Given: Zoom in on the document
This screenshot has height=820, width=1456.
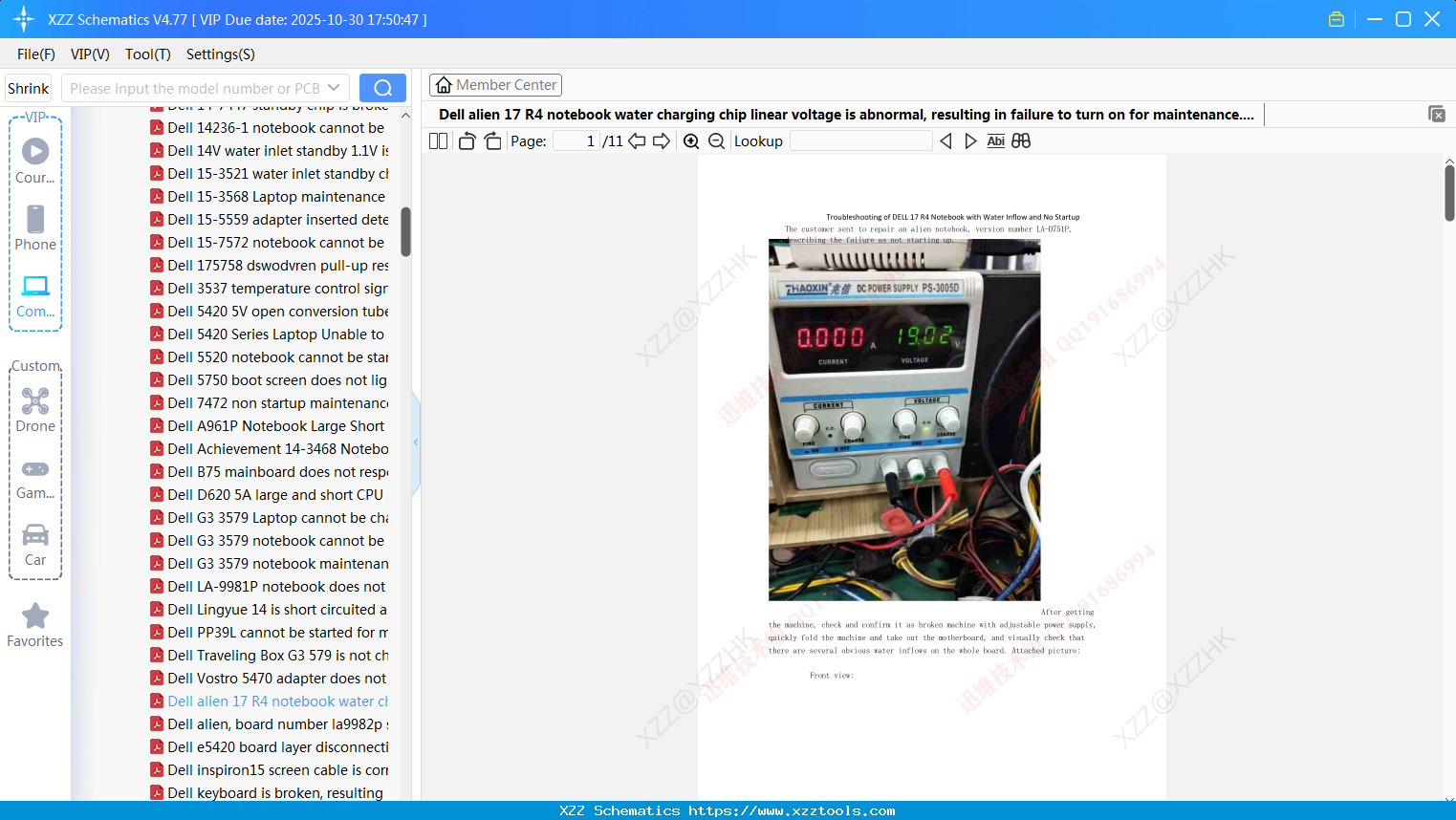Looking at the screenshot, I should coord(691,141).
